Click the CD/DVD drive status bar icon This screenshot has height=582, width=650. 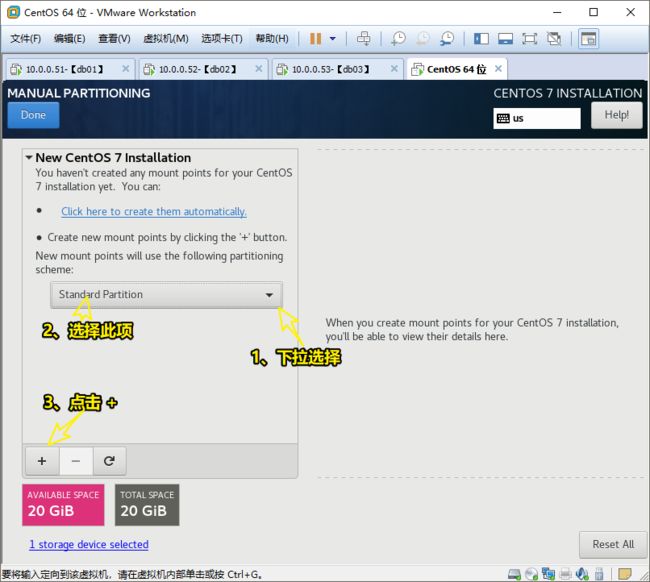point(531,574)
